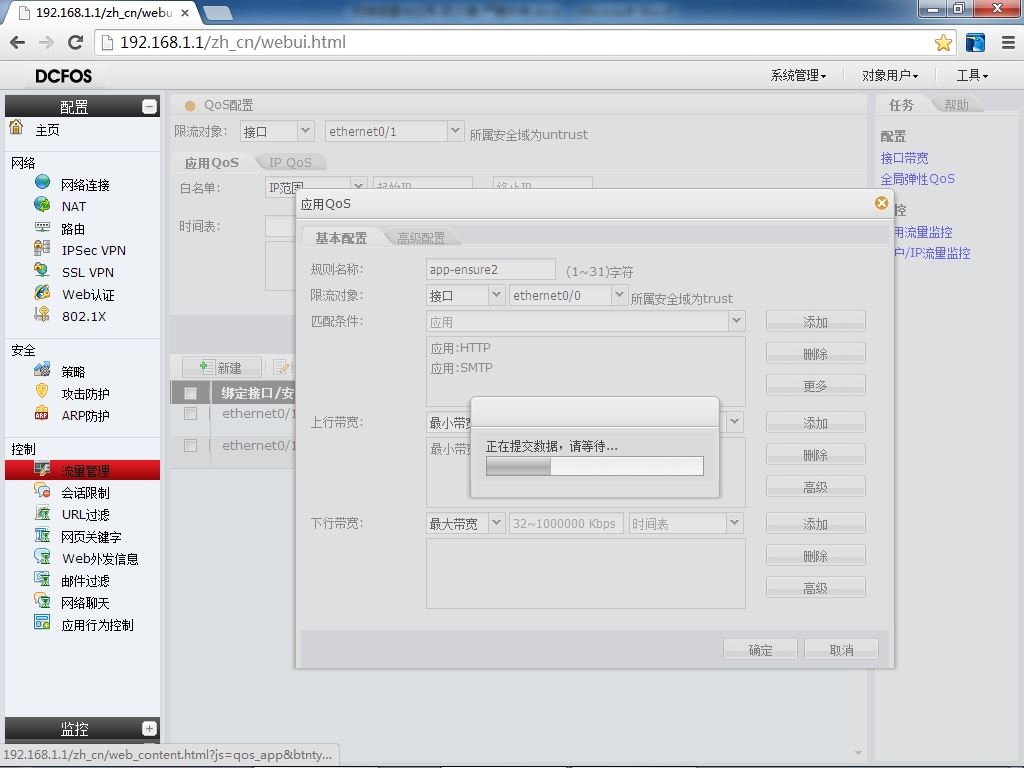Collapse the 配置 panel minus button

pos(150,106)
